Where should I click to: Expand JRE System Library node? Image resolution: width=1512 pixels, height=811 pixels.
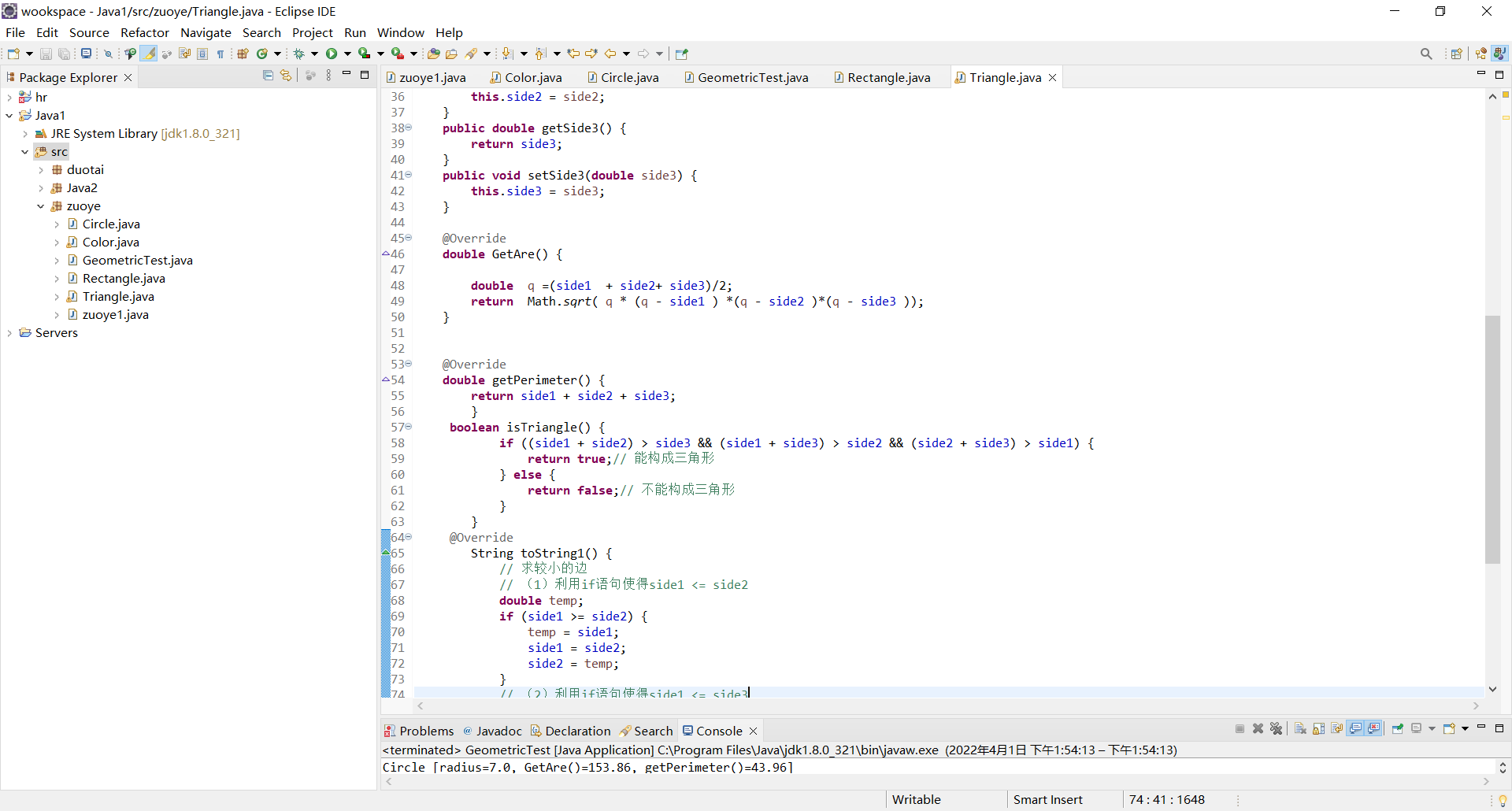click(25, 134)
